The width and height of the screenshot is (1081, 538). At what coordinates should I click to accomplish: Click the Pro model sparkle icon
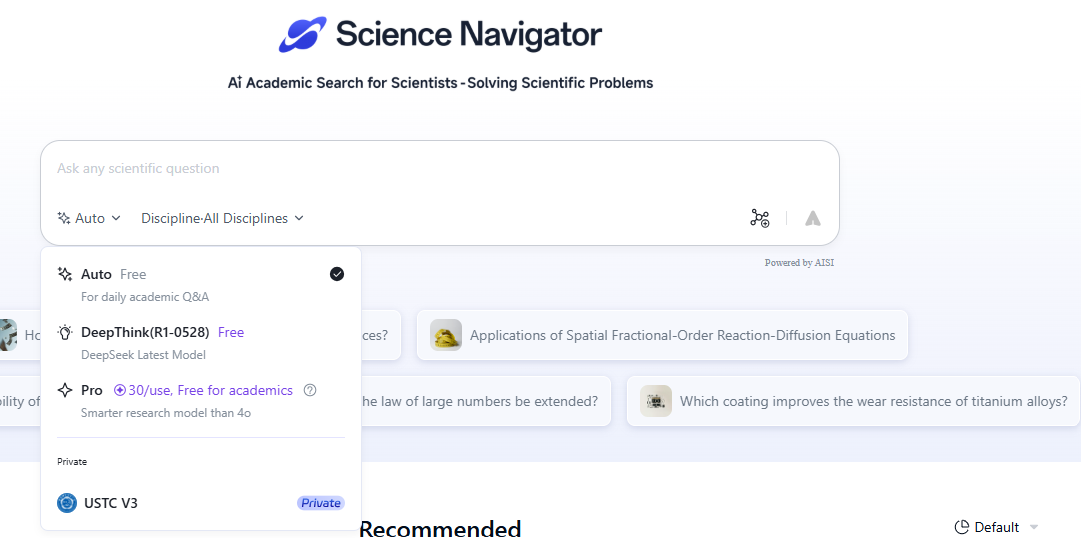(x=65, y=390)
